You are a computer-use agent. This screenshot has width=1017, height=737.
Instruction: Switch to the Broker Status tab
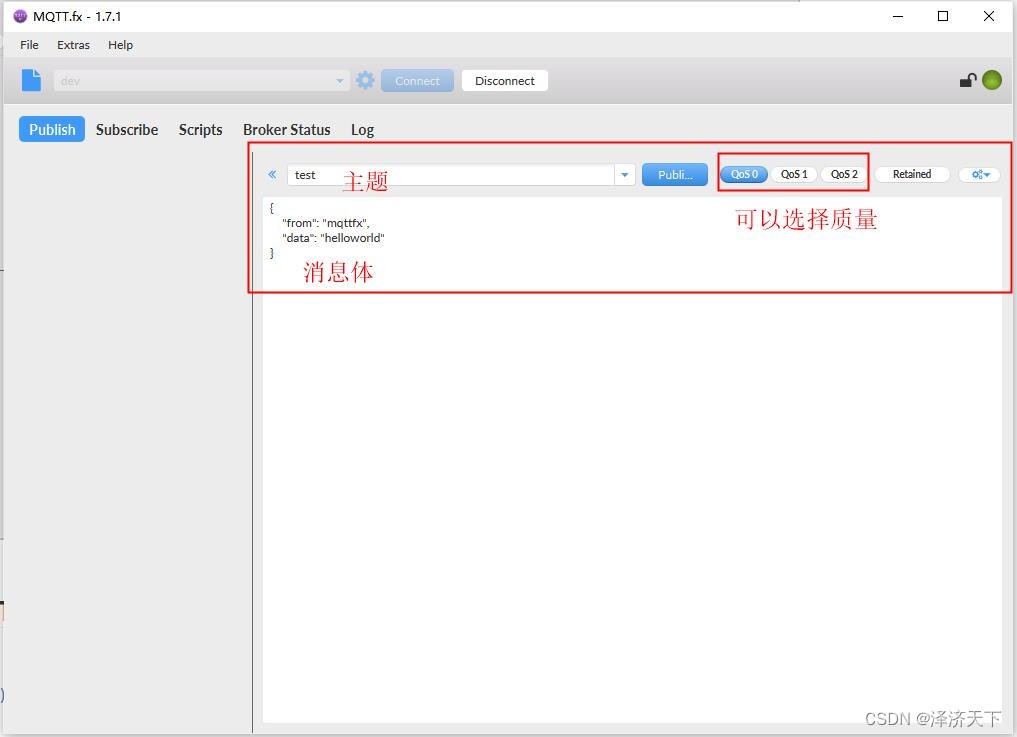[287, 130]
